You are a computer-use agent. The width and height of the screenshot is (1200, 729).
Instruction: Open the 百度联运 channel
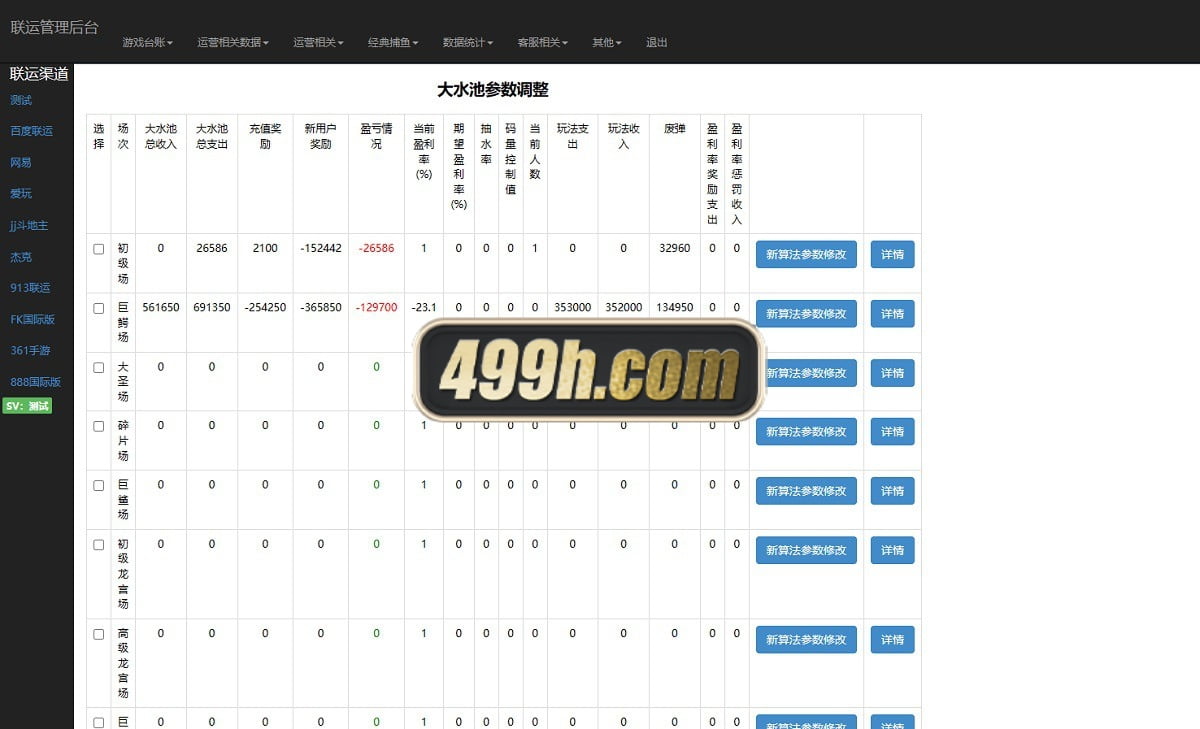32,131
